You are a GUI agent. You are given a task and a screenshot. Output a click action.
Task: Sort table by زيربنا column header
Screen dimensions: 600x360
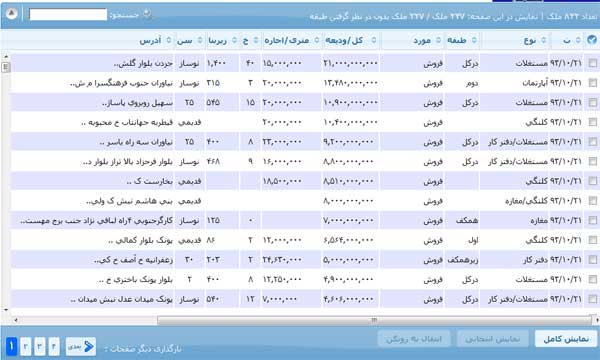pyautogui.click(x=217, y=40)
